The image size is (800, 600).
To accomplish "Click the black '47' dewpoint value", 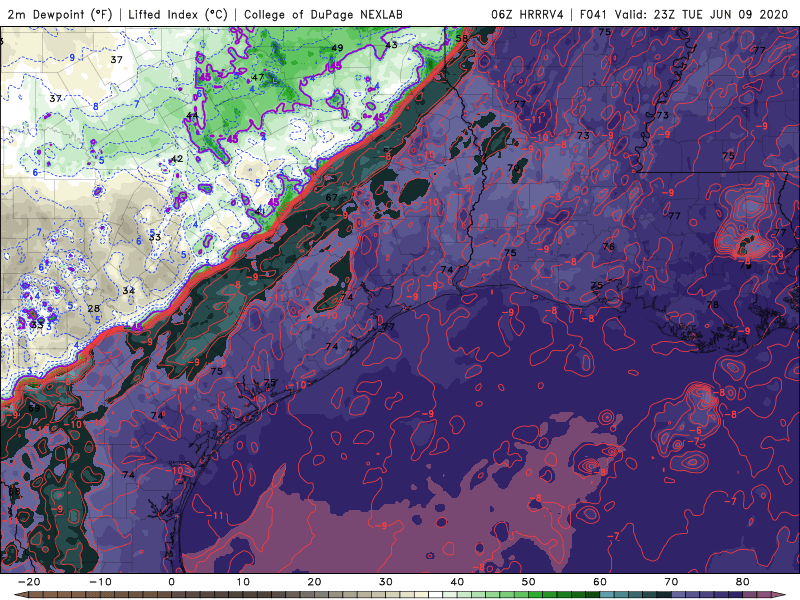I will click(x=258, y=77).
